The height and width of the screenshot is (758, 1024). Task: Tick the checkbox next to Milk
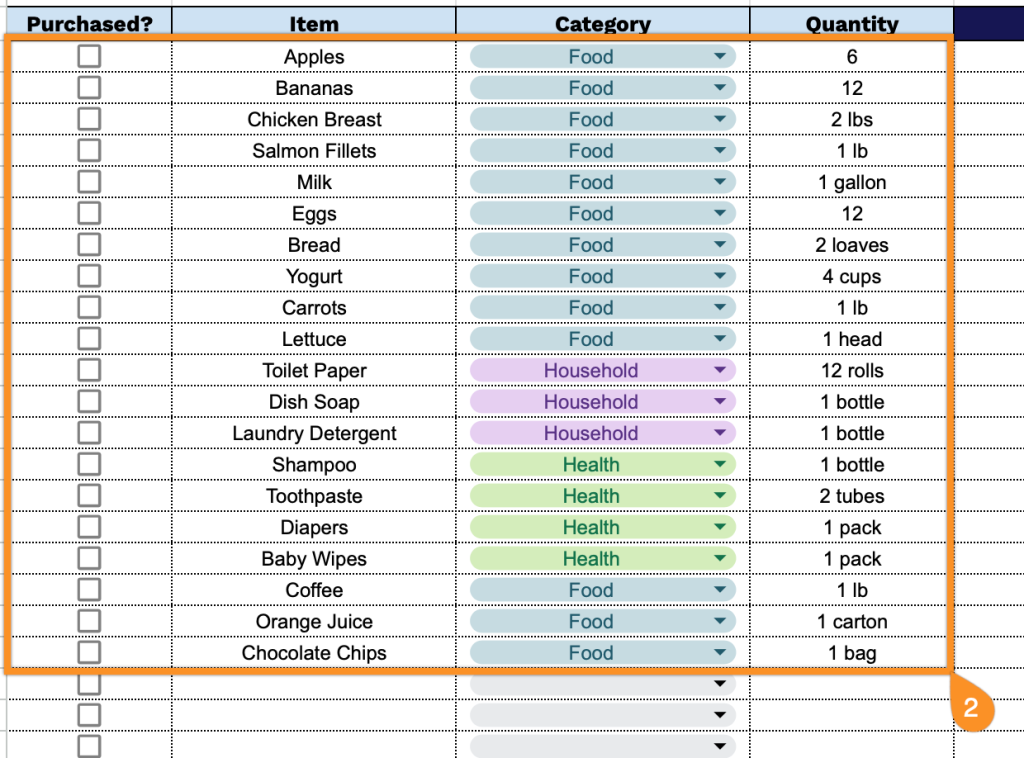(89, 182)
